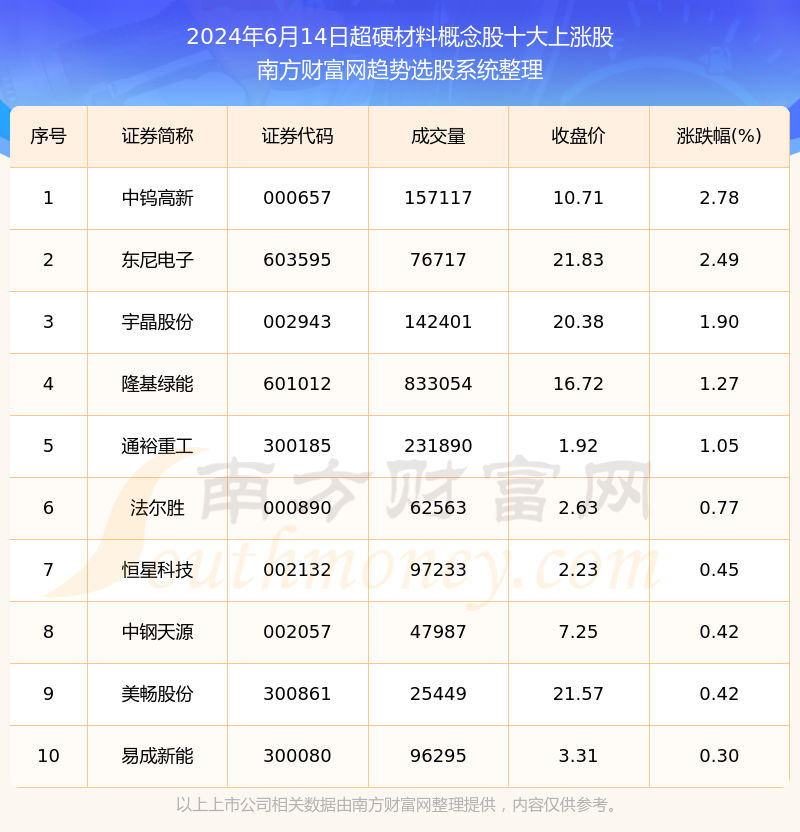
Task: Click stock code 603595
Action: (x=297, y=260)
